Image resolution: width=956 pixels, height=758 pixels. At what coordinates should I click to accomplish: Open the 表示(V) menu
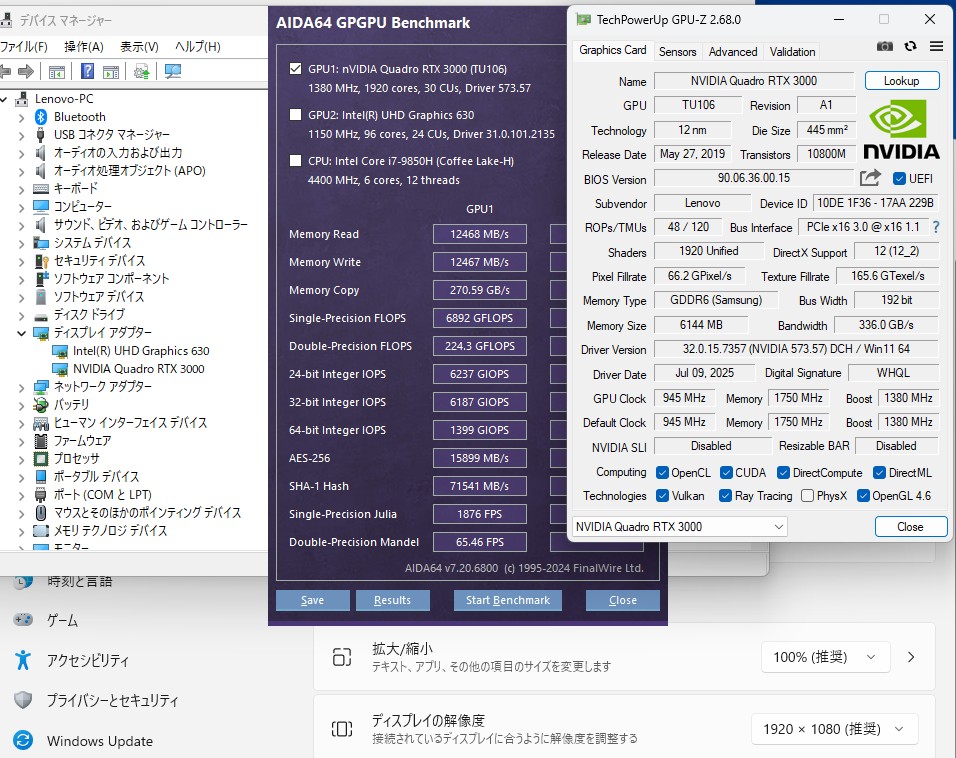[x=139, y=46]
